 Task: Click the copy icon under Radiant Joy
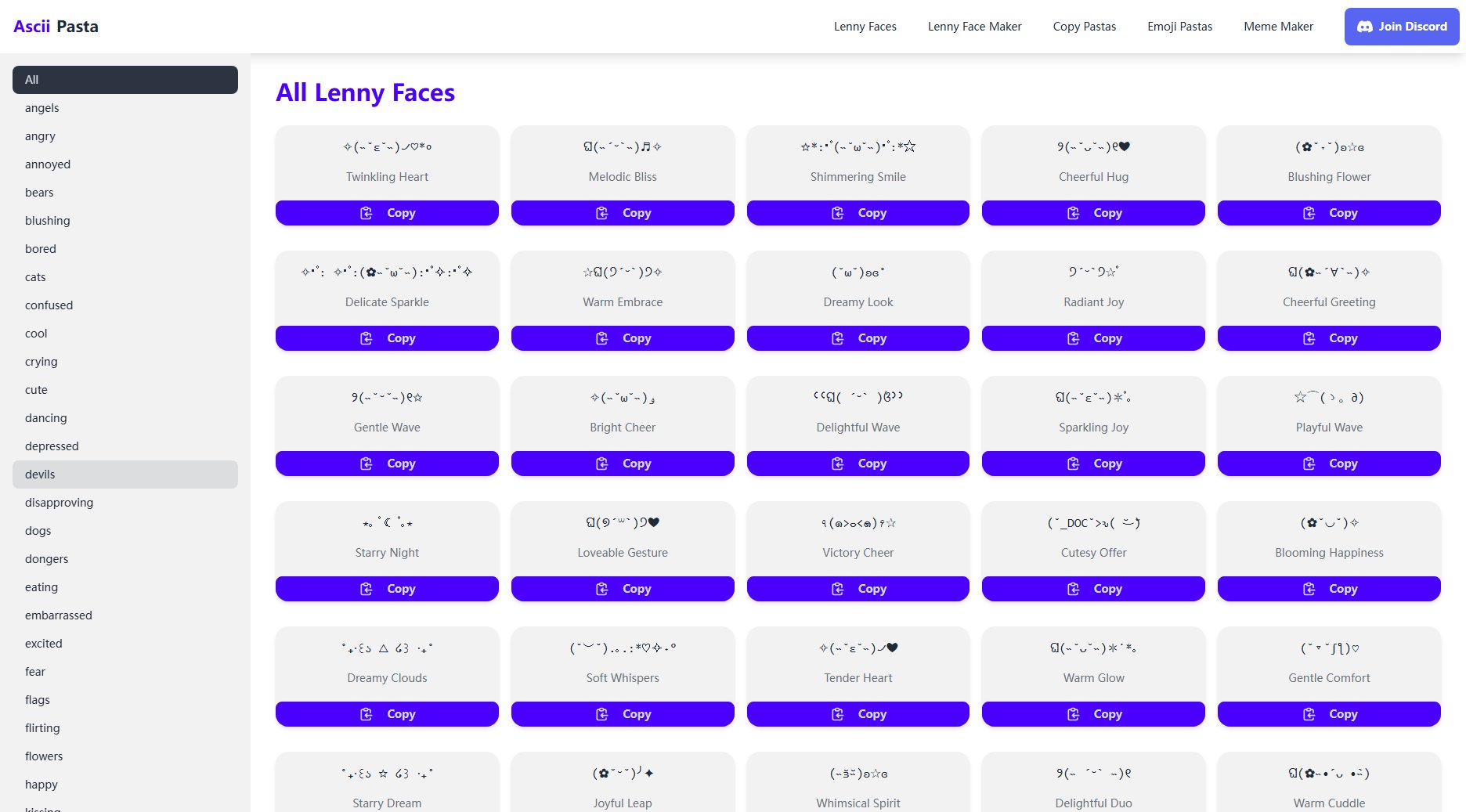click(x=1073, y=338)
